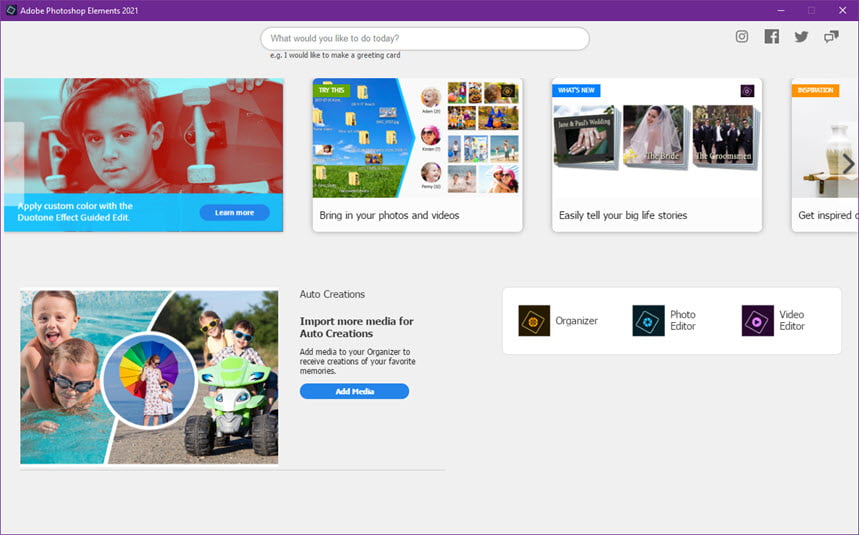Launch the Video Editor app icon
This screenshot has height=535, width=860.
click(757, 320)
